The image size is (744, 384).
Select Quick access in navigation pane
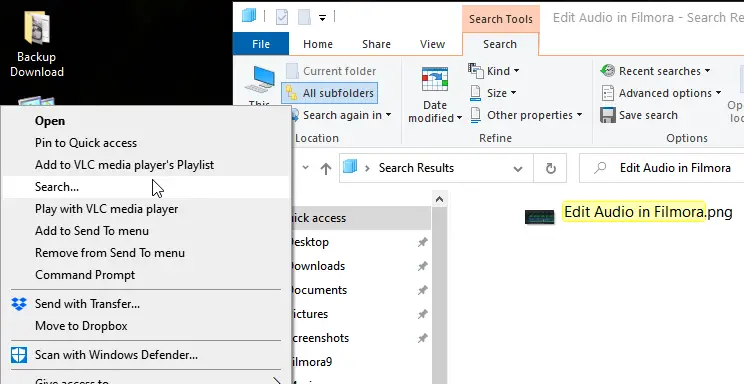(361, 218)
